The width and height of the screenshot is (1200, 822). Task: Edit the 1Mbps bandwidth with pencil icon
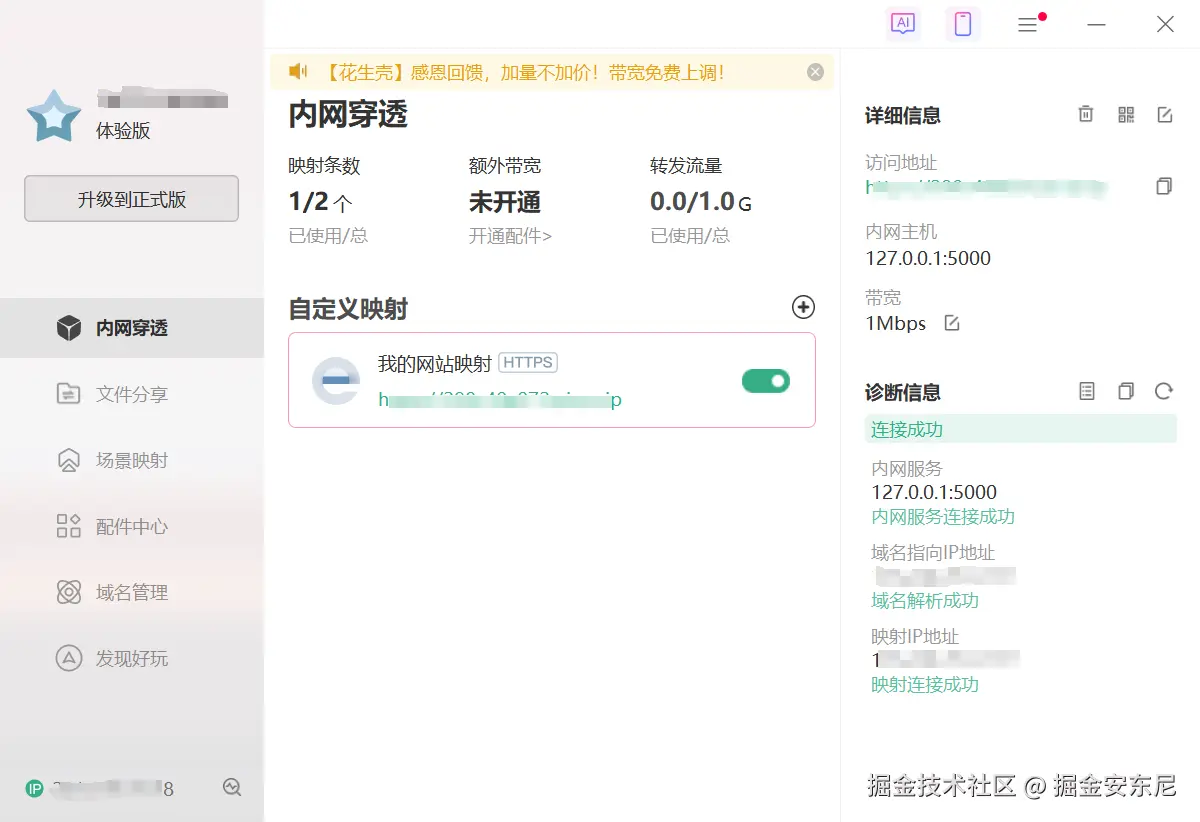tap(952, 323)
